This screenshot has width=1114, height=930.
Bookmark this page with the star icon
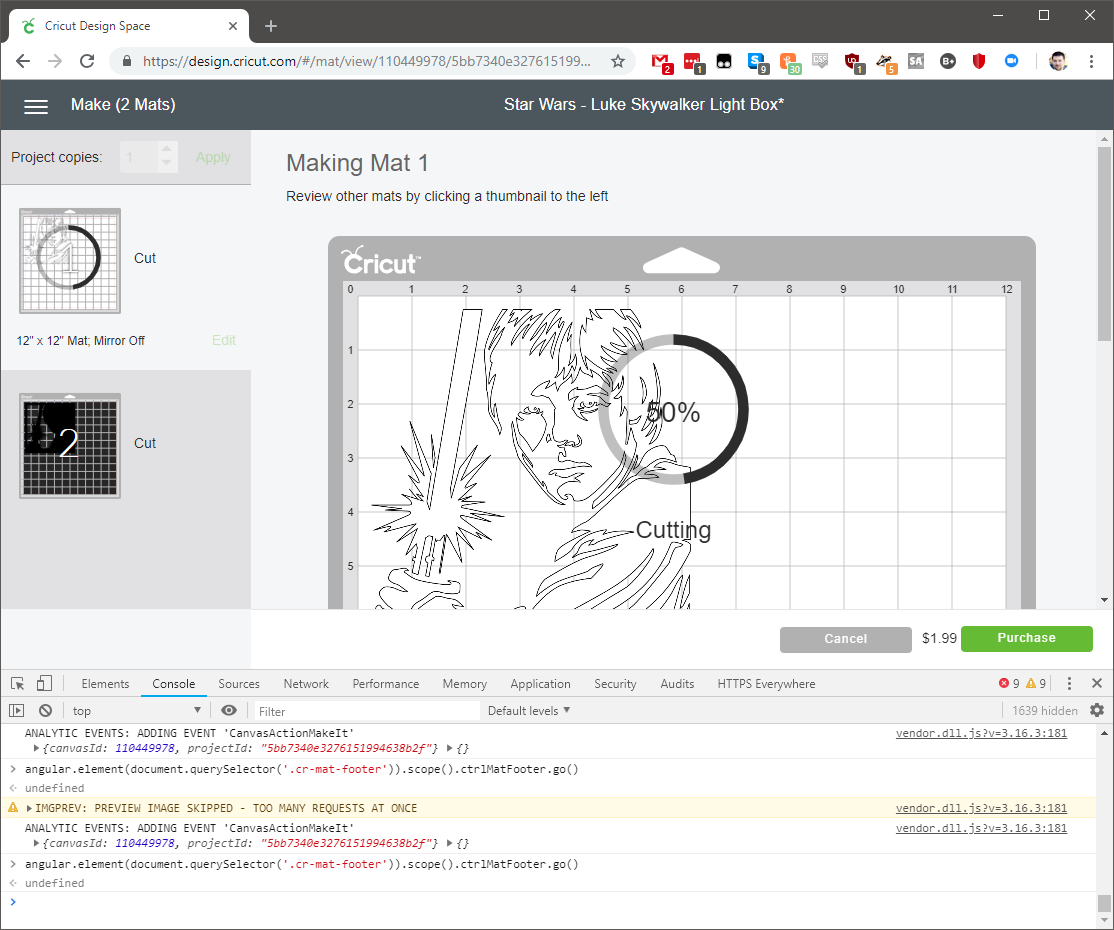pos(618,61)
